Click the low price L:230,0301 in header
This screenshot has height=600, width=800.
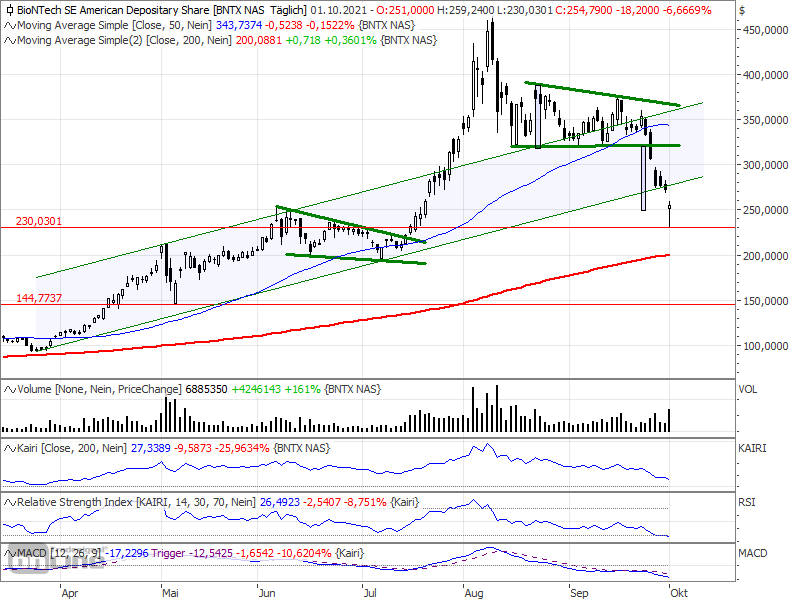click(x=523, y=10)
